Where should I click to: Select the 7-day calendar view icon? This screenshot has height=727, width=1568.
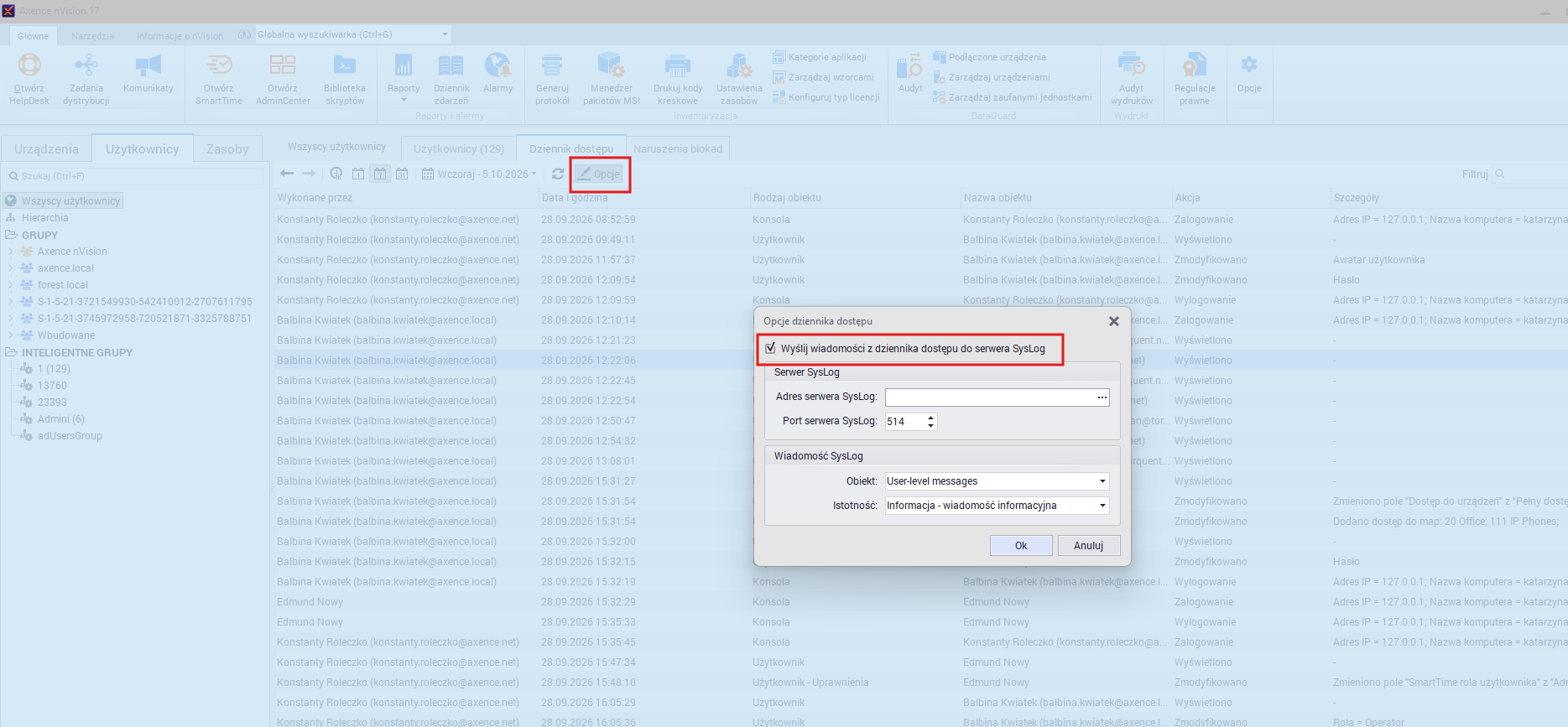click(380, 174)
